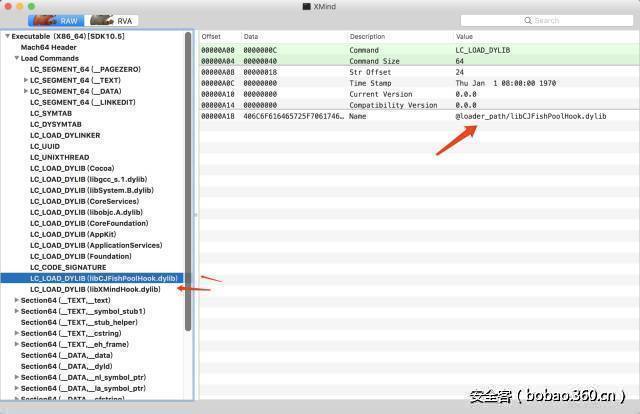This screenshot has width=640, height=414.
Task: Collapse the Load Commands tree node
Action: pos(16,58)
